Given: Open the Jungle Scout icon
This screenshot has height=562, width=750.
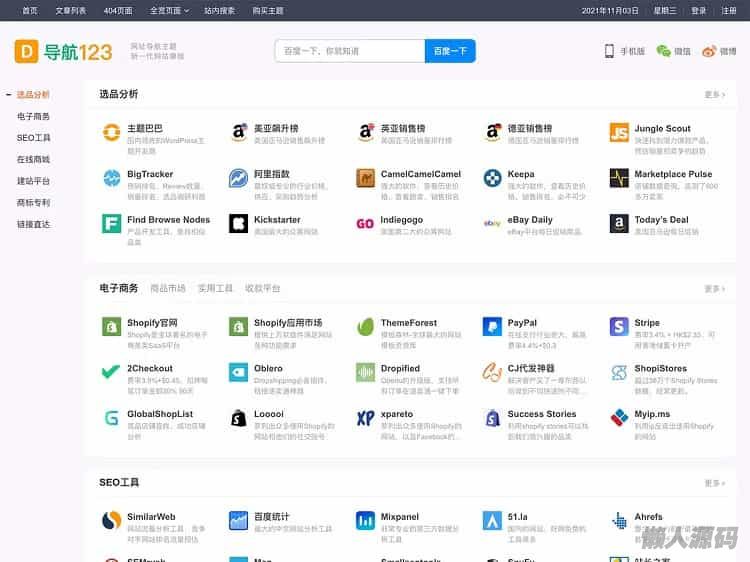Looking at the screenshot, I should (619, 132).
